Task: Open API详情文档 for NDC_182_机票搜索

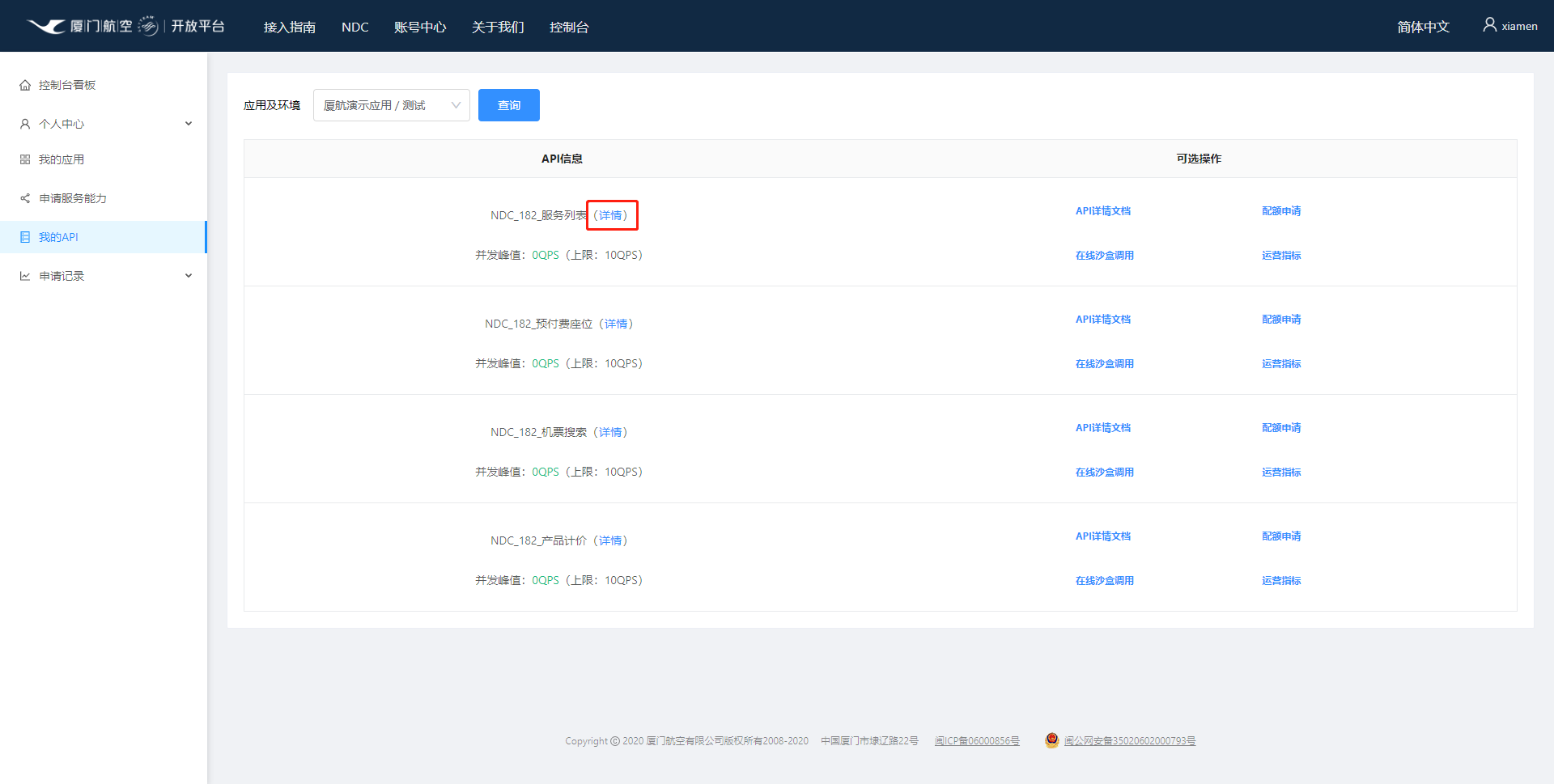Action: point(1103,428)
